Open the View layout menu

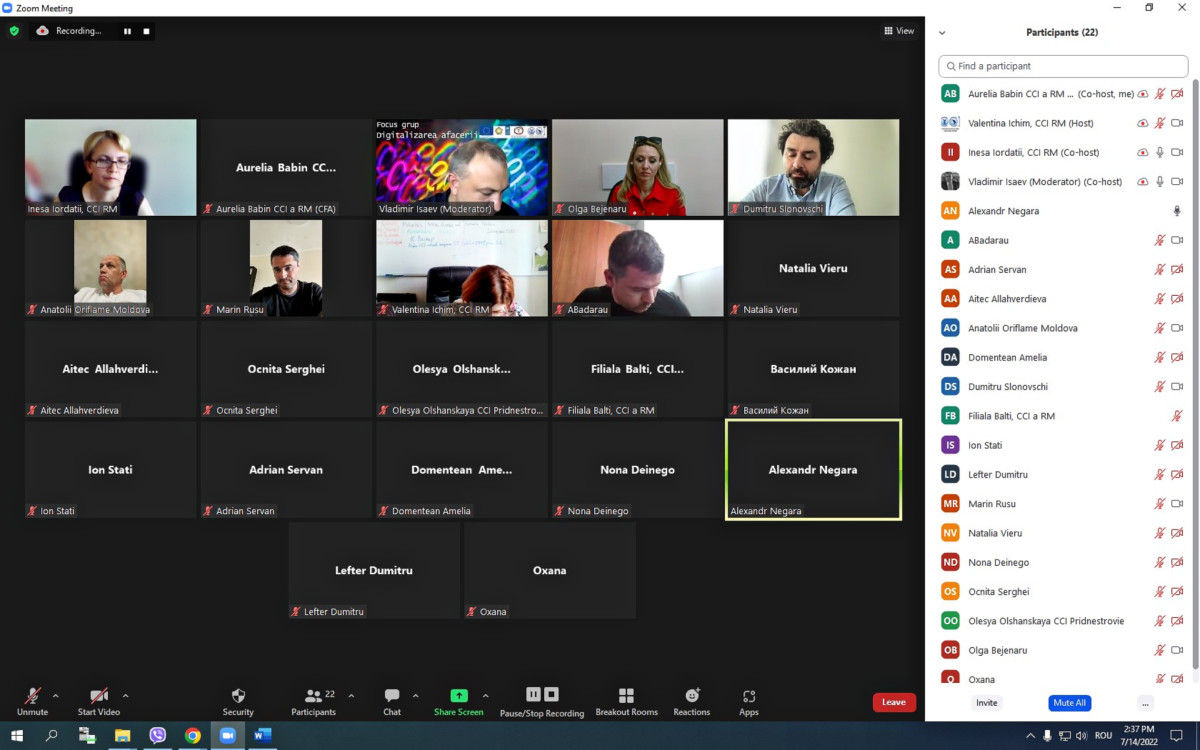point(899,31)
